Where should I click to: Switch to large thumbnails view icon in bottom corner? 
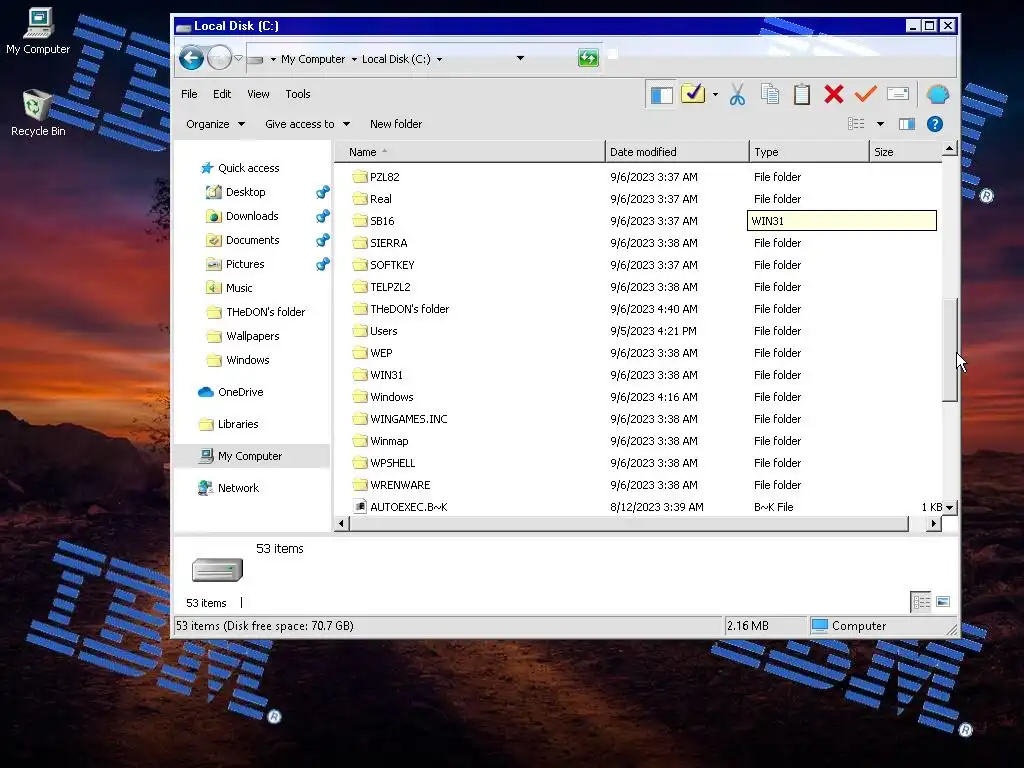tap(943, 601)
